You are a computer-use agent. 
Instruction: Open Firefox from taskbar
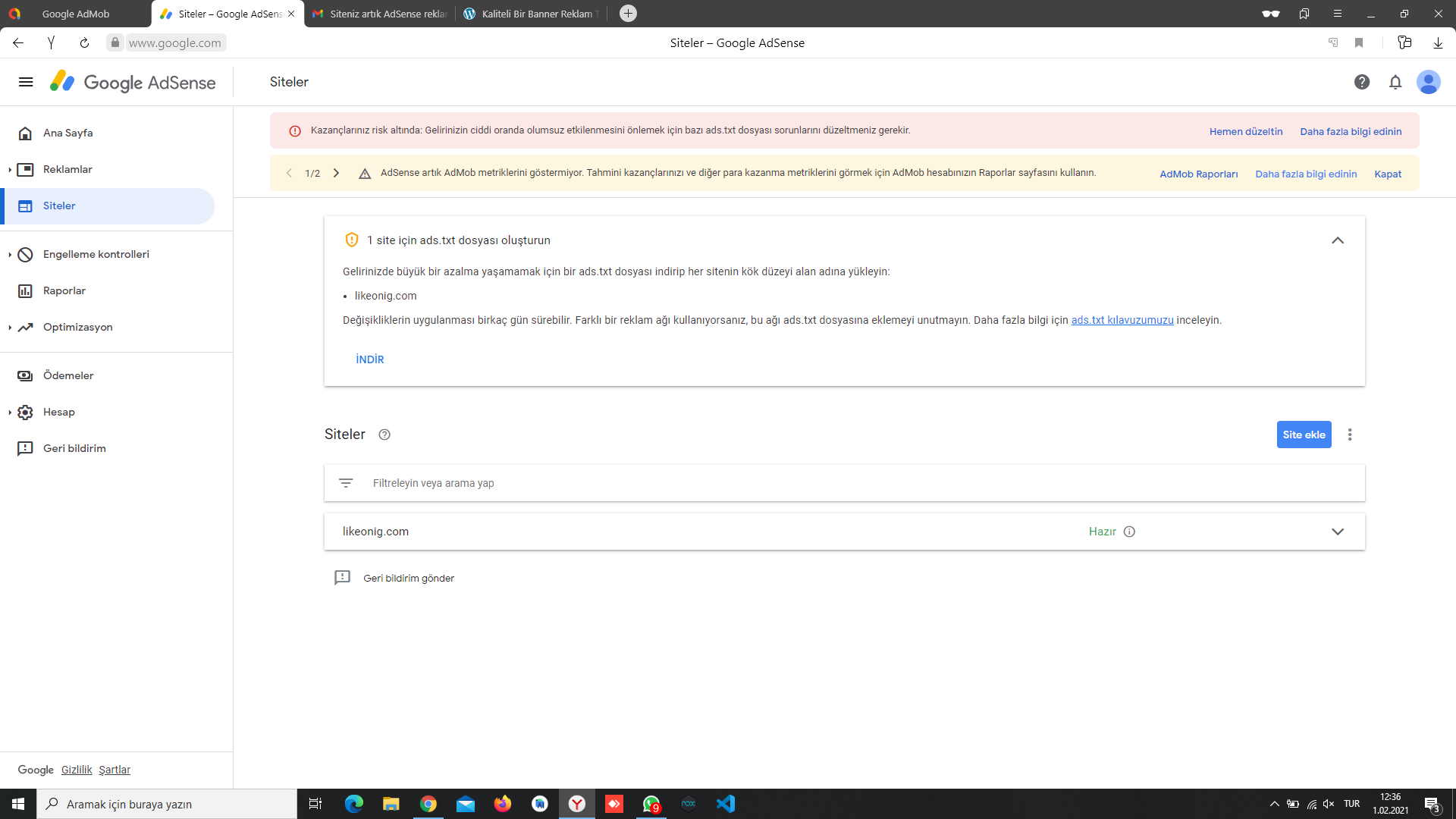[x=503, y=804]
